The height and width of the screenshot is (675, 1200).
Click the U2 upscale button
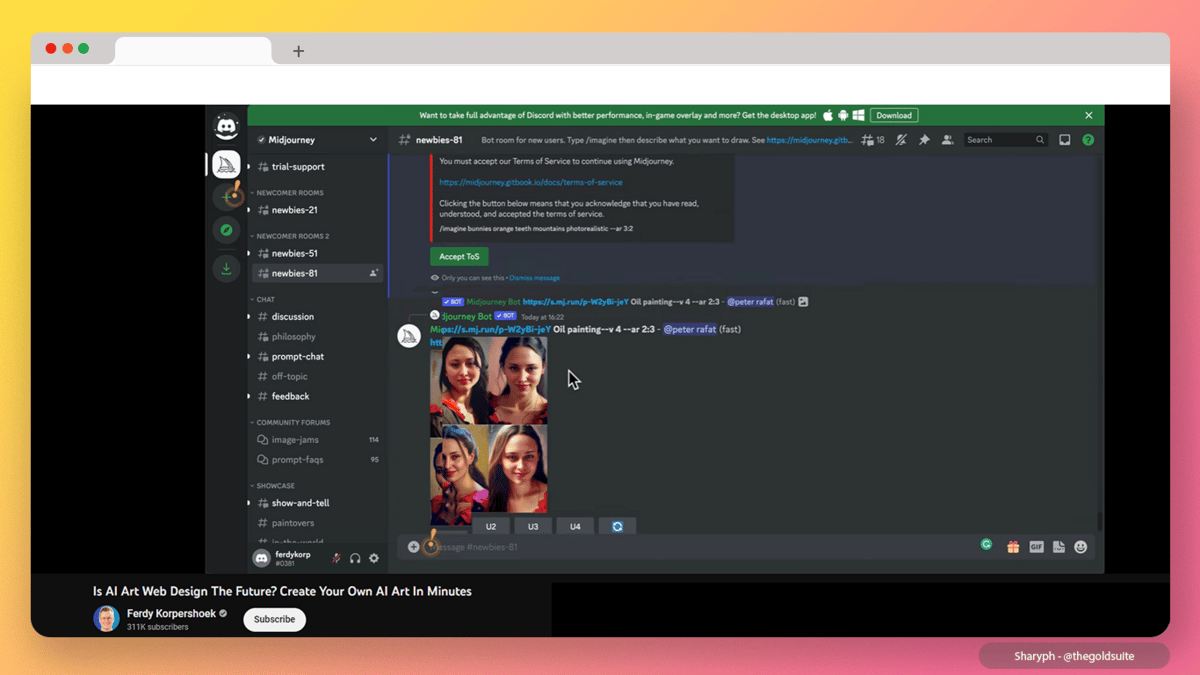coord(491,526)
